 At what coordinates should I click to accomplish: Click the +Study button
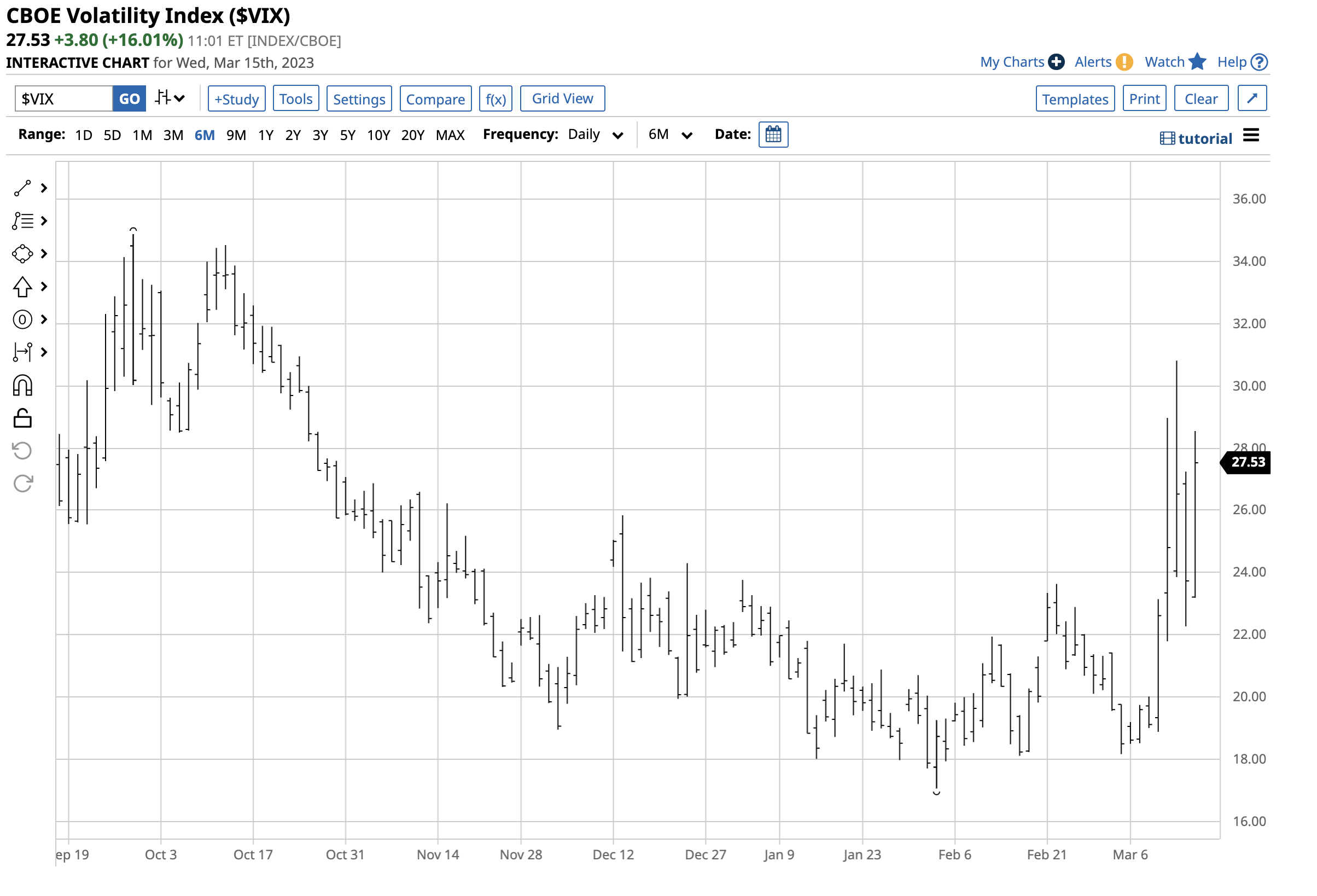point(237,99)
